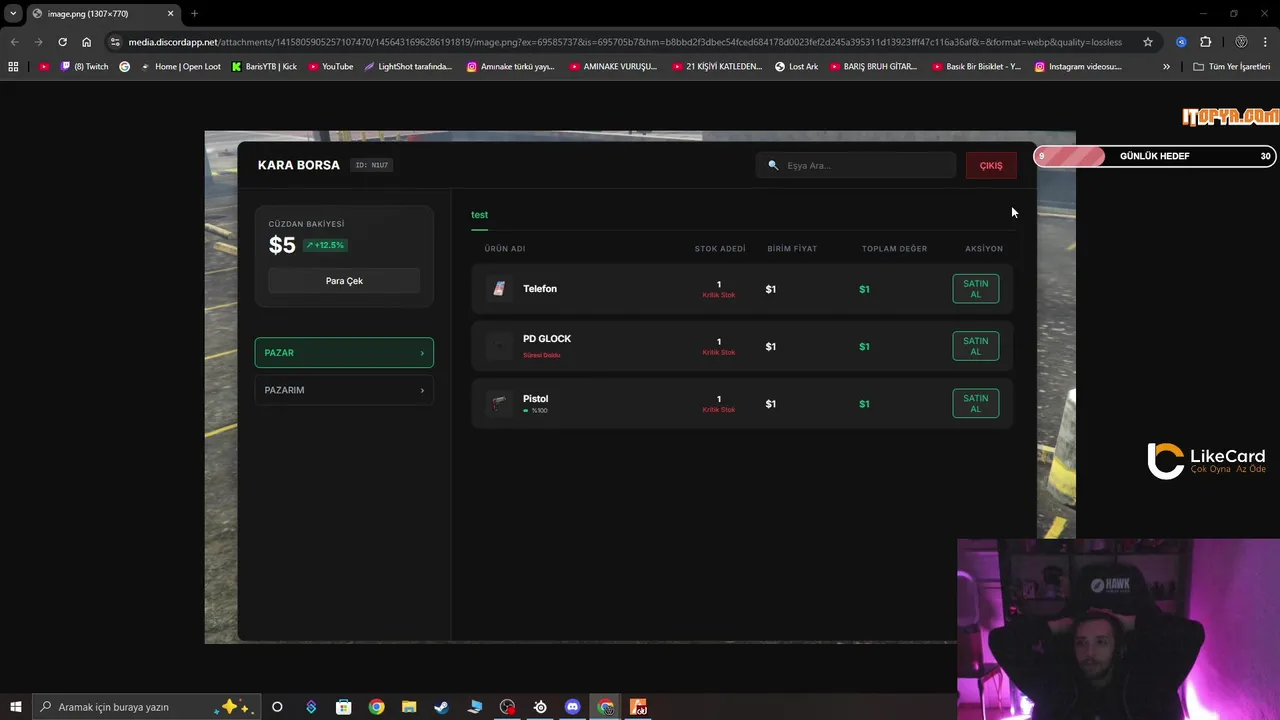The image size is (1280, 720).
Task: Buy Telefon with SATIN AL
Action: tap(975, 289)
